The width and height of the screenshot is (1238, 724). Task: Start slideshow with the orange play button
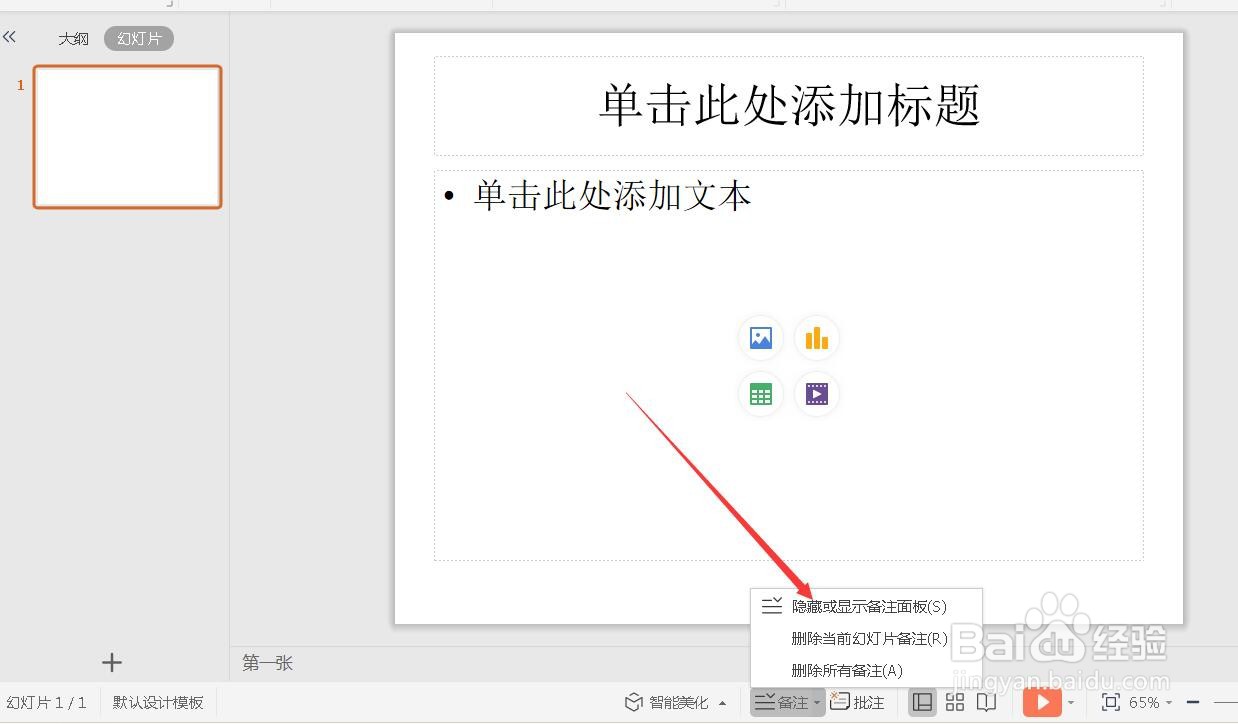click(1043, 702)
